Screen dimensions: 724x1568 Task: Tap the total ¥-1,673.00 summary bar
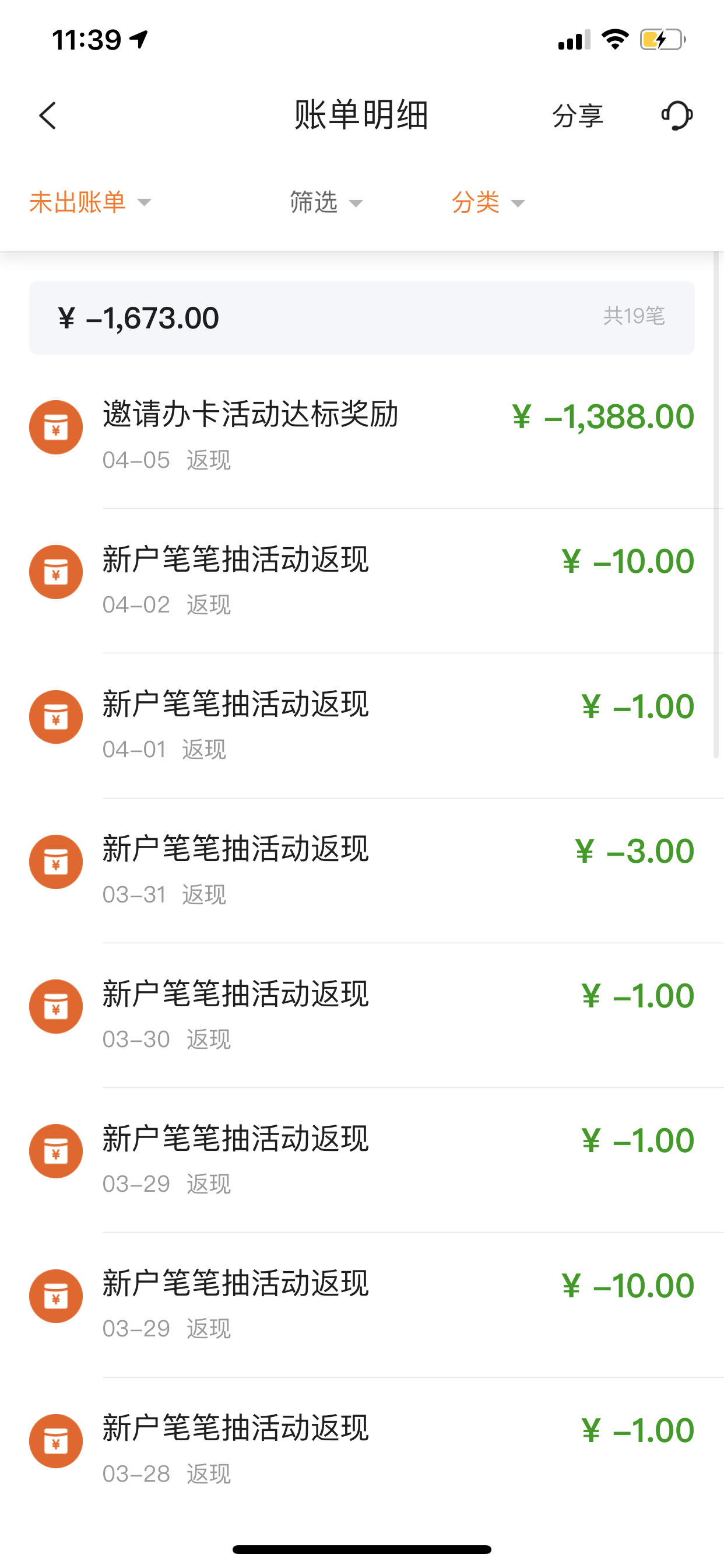tap(362, 318)
